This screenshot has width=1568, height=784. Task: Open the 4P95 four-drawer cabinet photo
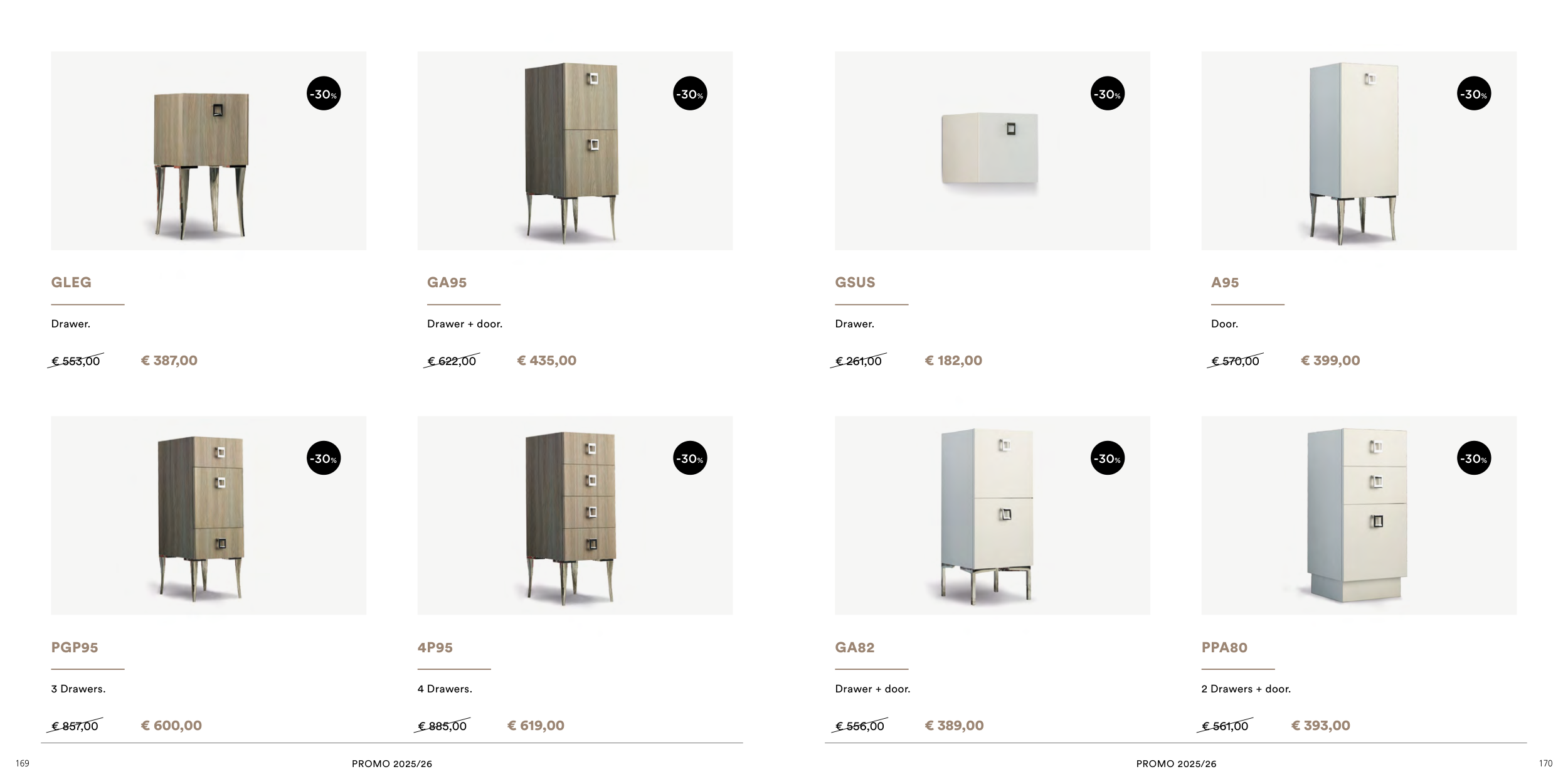tap(571, 517)
